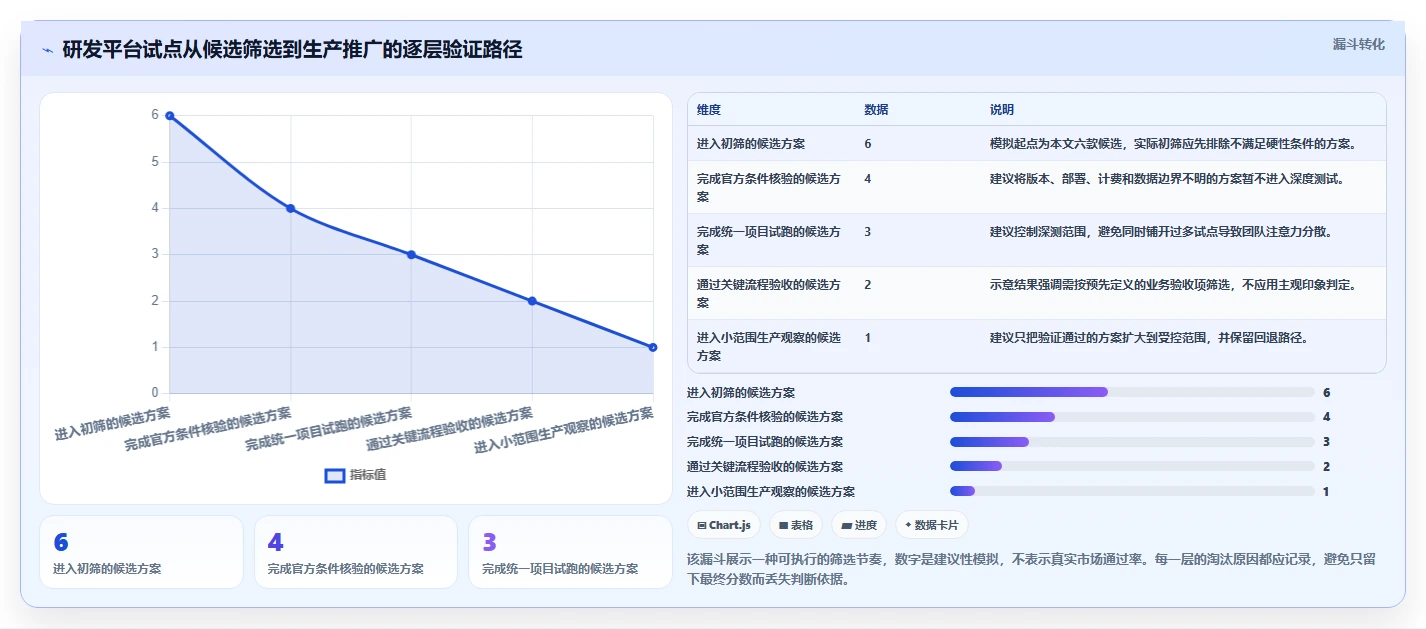Click progress value 6 beside the 进入初筛 bar
This screenshot has height=629, width=1426.
pyautogui.click(x=1326, y=392)
